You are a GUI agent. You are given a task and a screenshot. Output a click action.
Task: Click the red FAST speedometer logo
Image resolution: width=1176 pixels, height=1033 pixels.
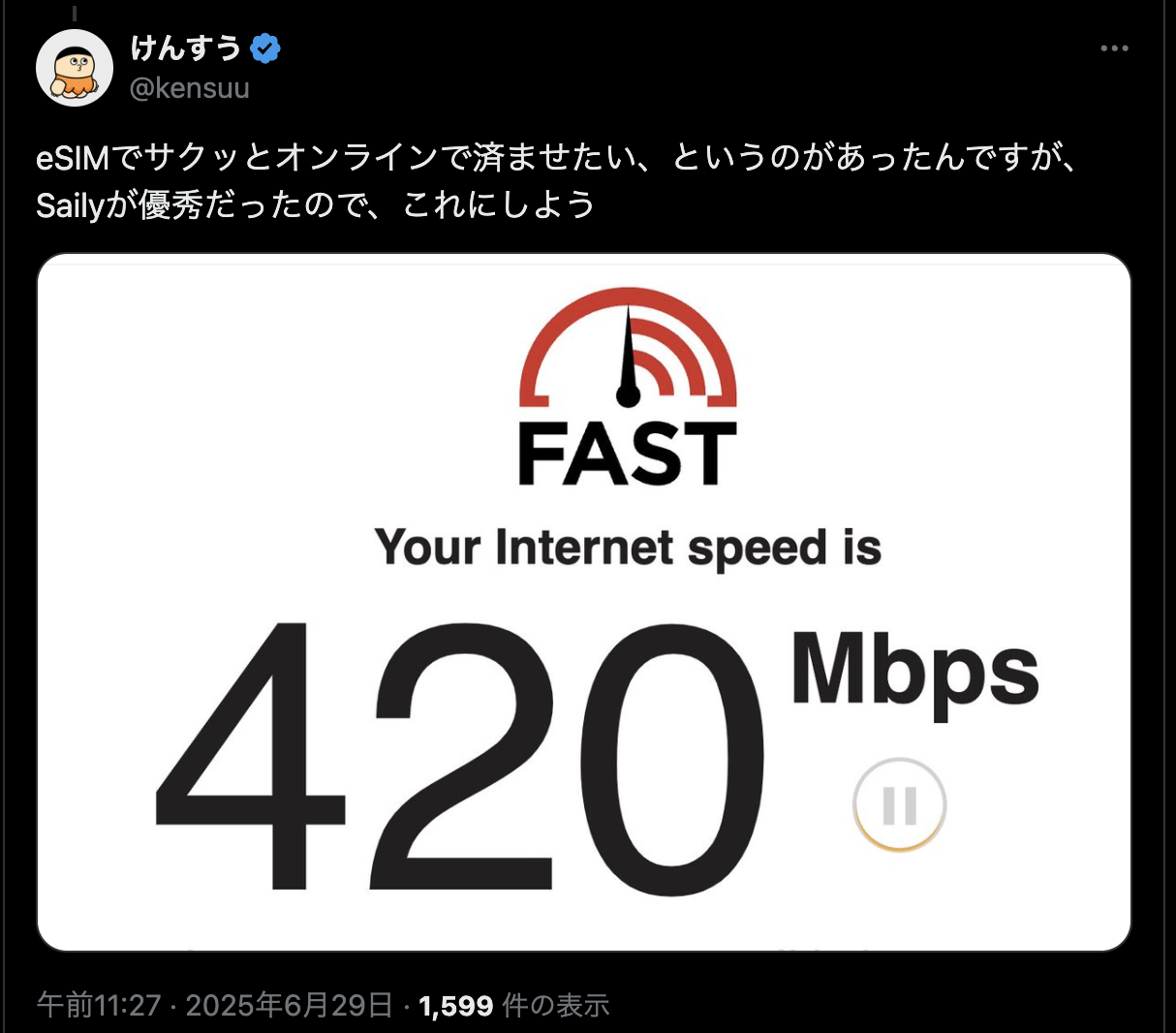[628, 347]
